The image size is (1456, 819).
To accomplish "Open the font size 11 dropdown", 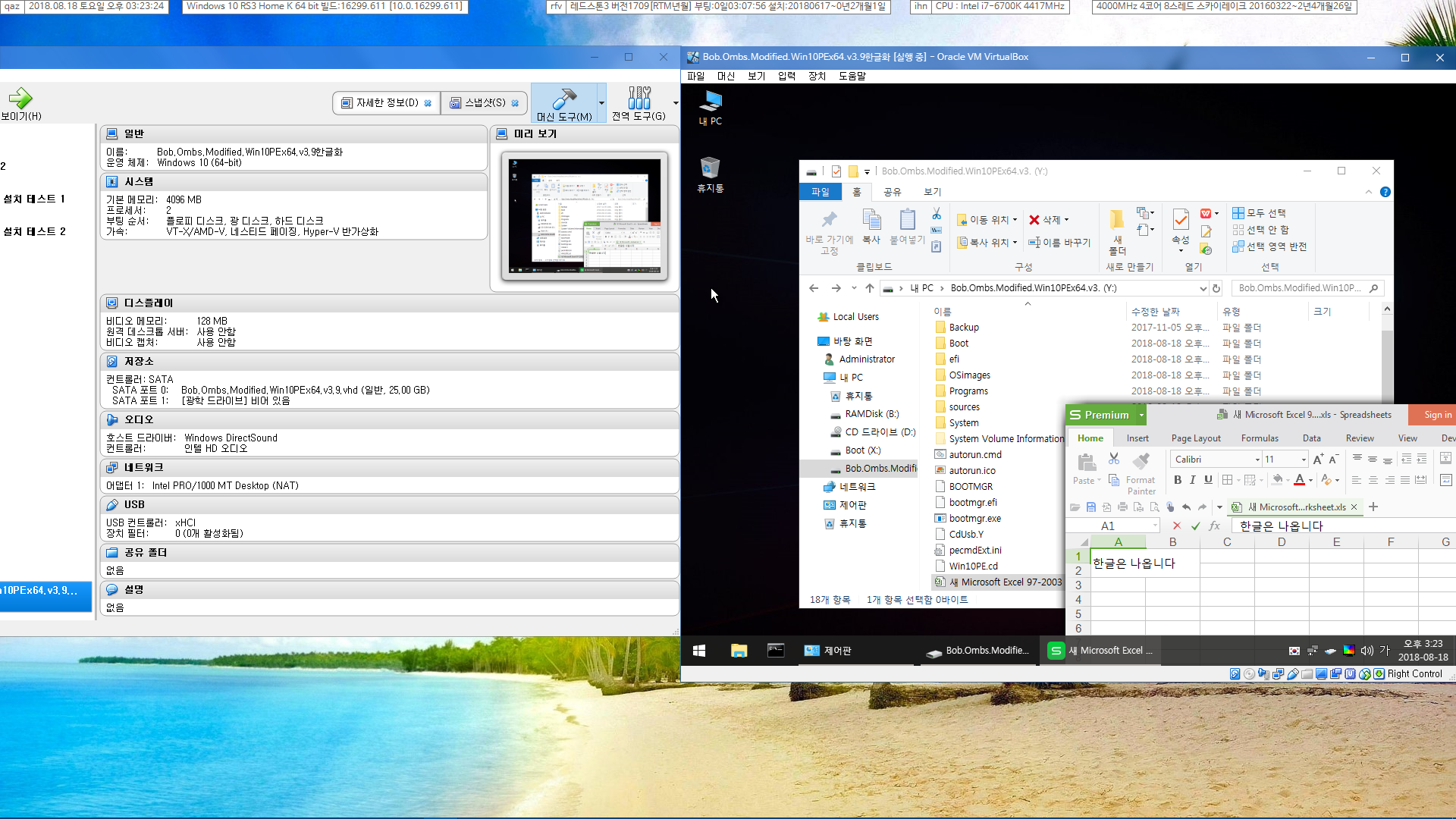I will click(x=1304, y=460).
